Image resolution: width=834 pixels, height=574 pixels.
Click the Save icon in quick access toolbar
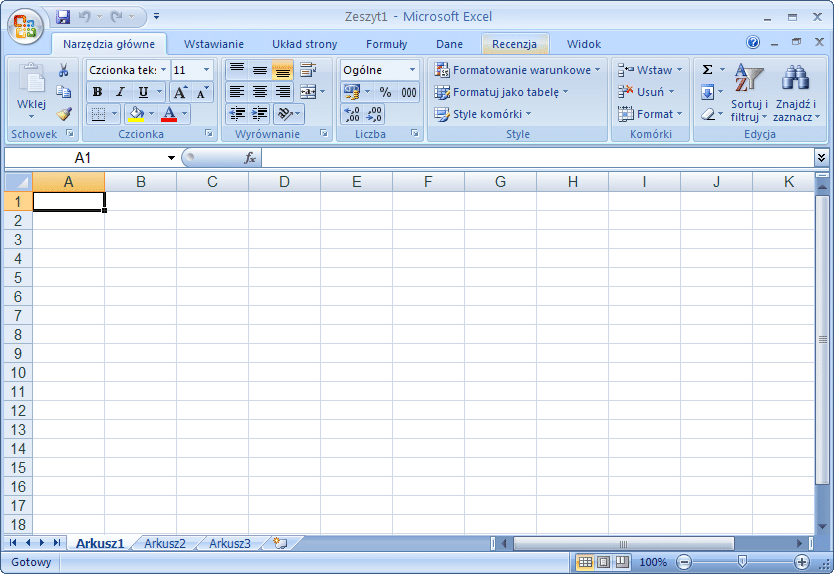[x=64, y=17]
